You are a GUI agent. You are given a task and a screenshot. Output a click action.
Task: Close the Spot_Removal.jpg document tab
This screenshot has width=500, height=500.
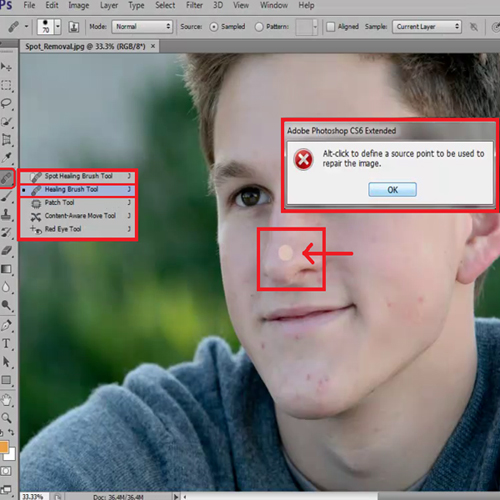tap(153, 46)
